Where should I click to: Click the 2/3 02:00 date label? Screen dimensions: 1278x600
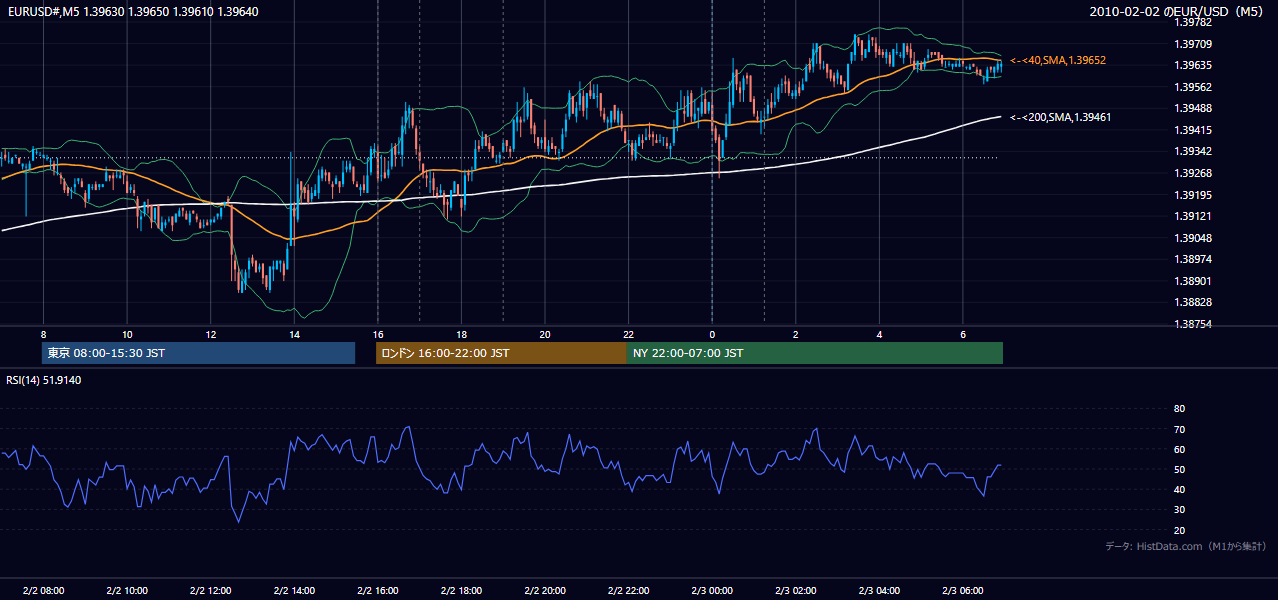point(796,591)
